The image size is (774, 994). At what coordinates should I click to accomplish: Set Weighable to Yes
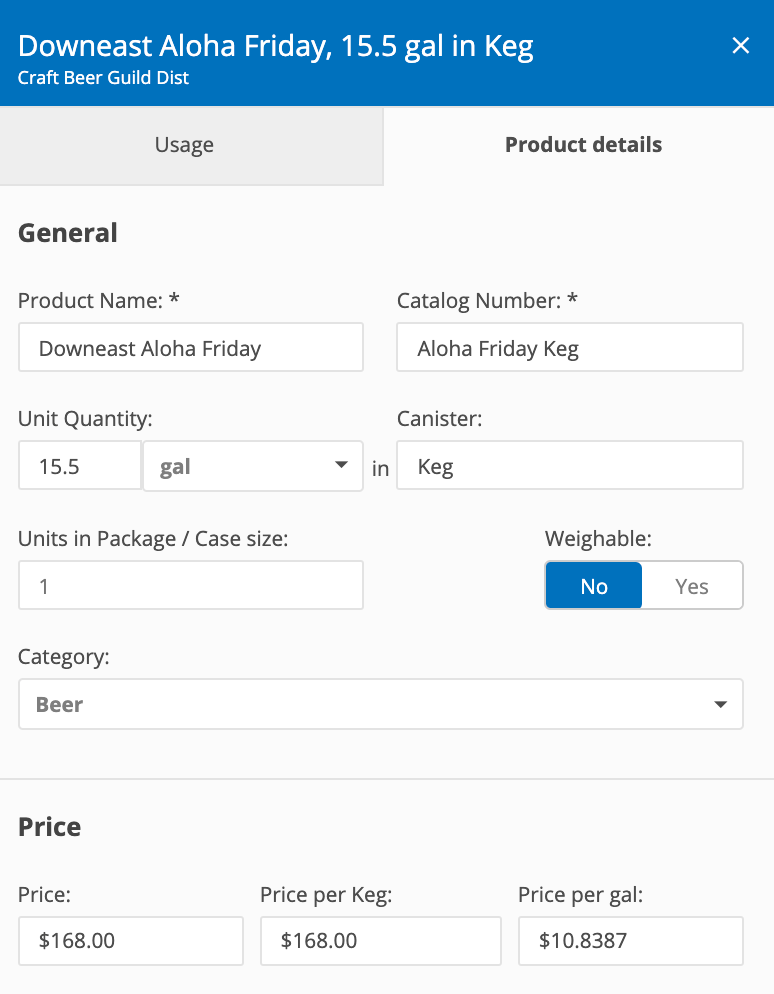click(x=692, y=585)
